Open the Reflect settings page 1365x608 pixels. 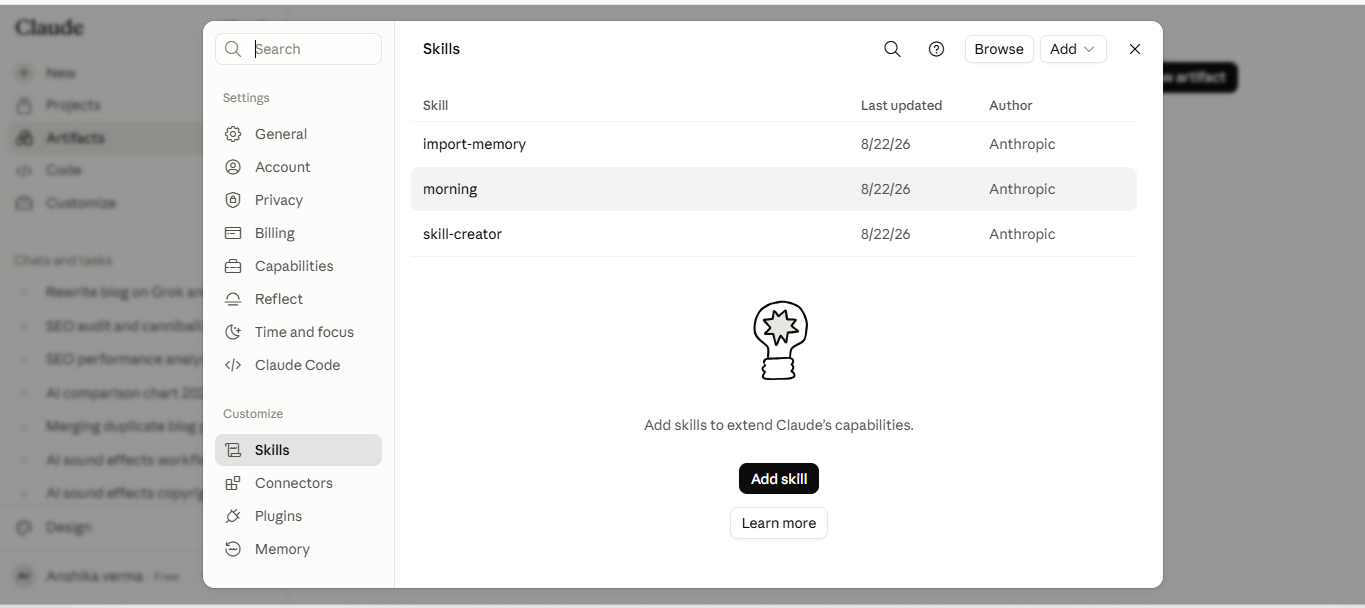point(298,299)
